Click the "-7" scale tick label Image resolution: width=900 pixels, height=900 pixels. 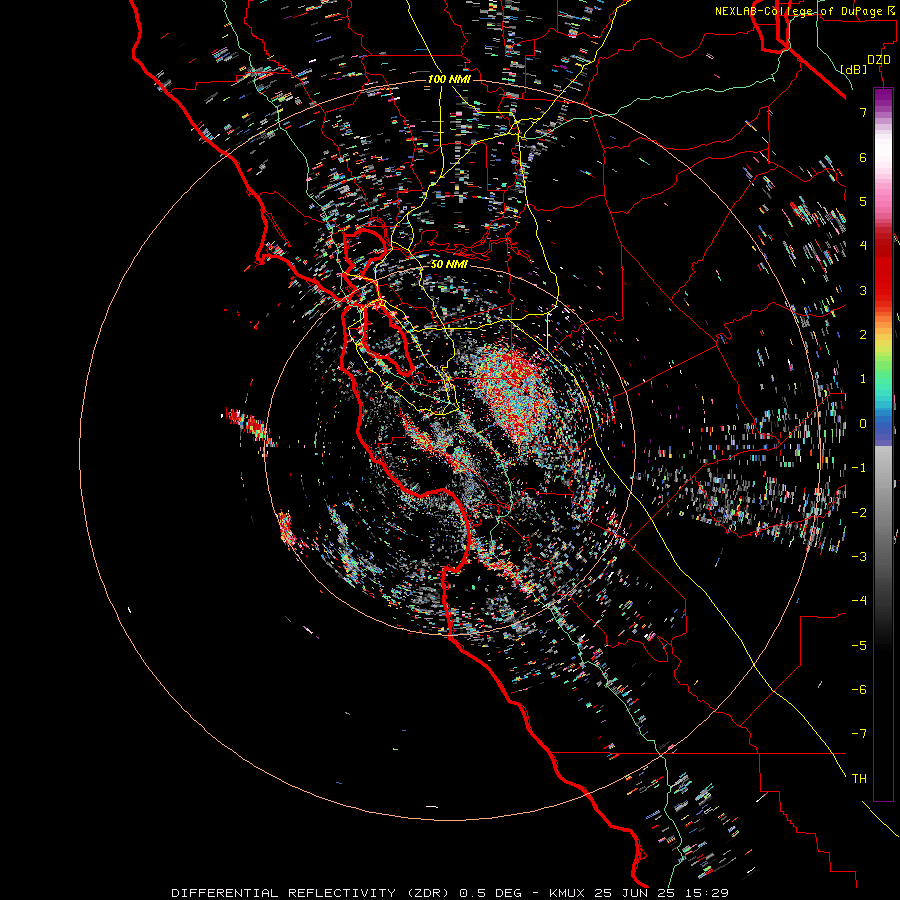859,734
